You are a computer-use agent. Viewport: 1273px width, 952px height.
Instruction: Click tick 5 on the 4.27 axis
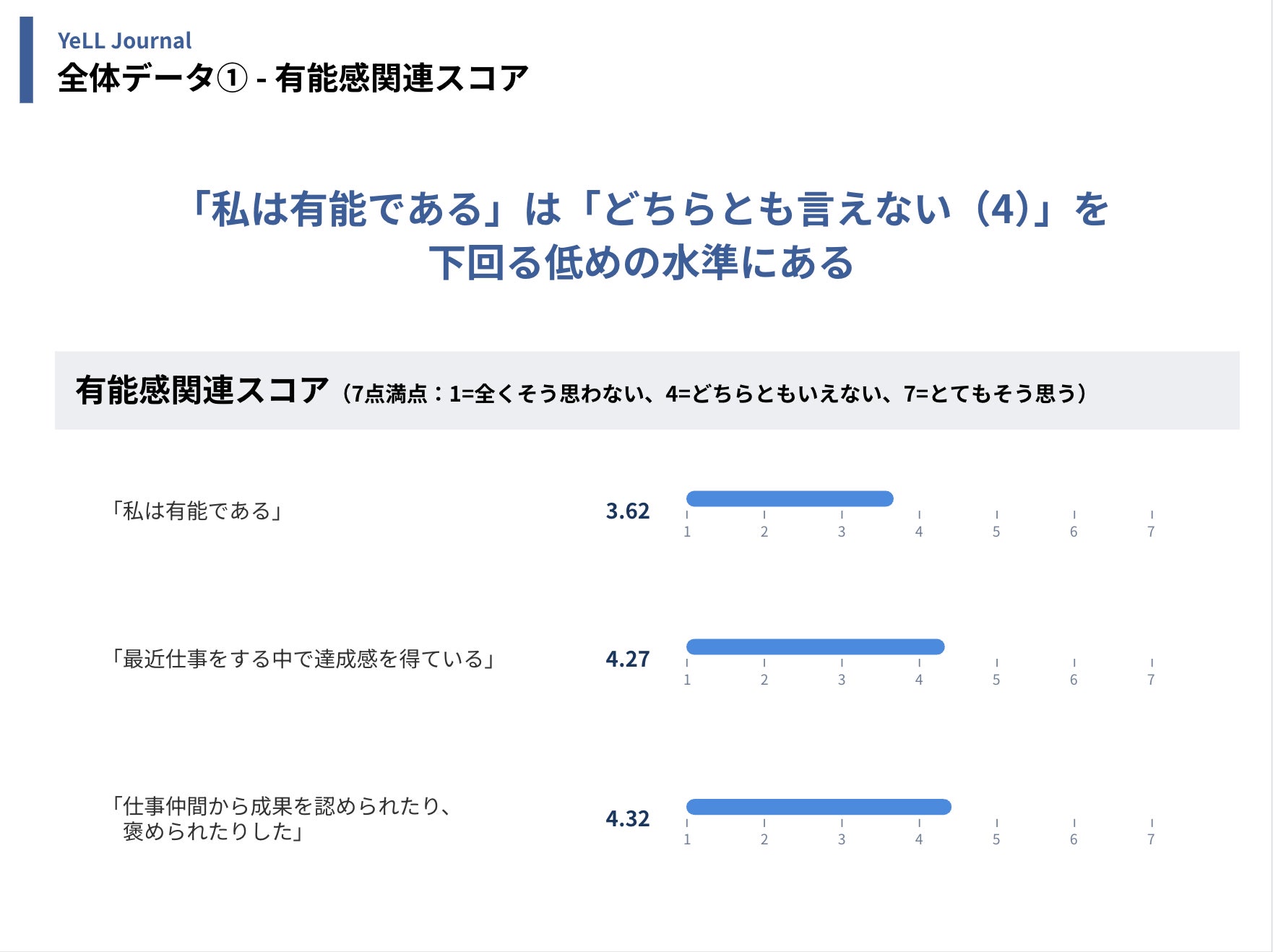[996, 680]
